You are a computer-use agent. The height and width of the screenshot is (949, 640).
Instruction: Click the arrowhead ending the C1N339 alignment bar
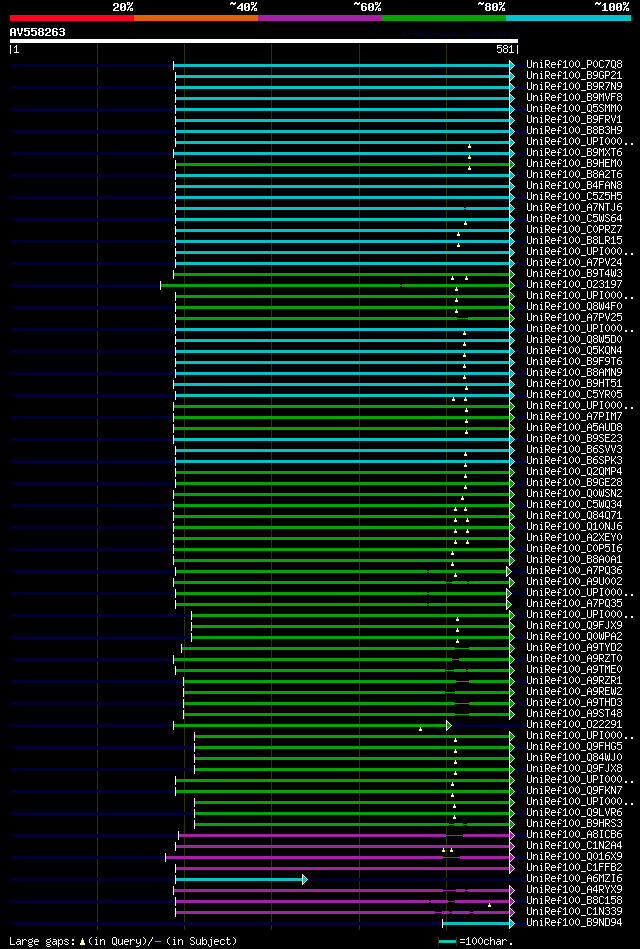pyautogui.click(x=512, y=913)
